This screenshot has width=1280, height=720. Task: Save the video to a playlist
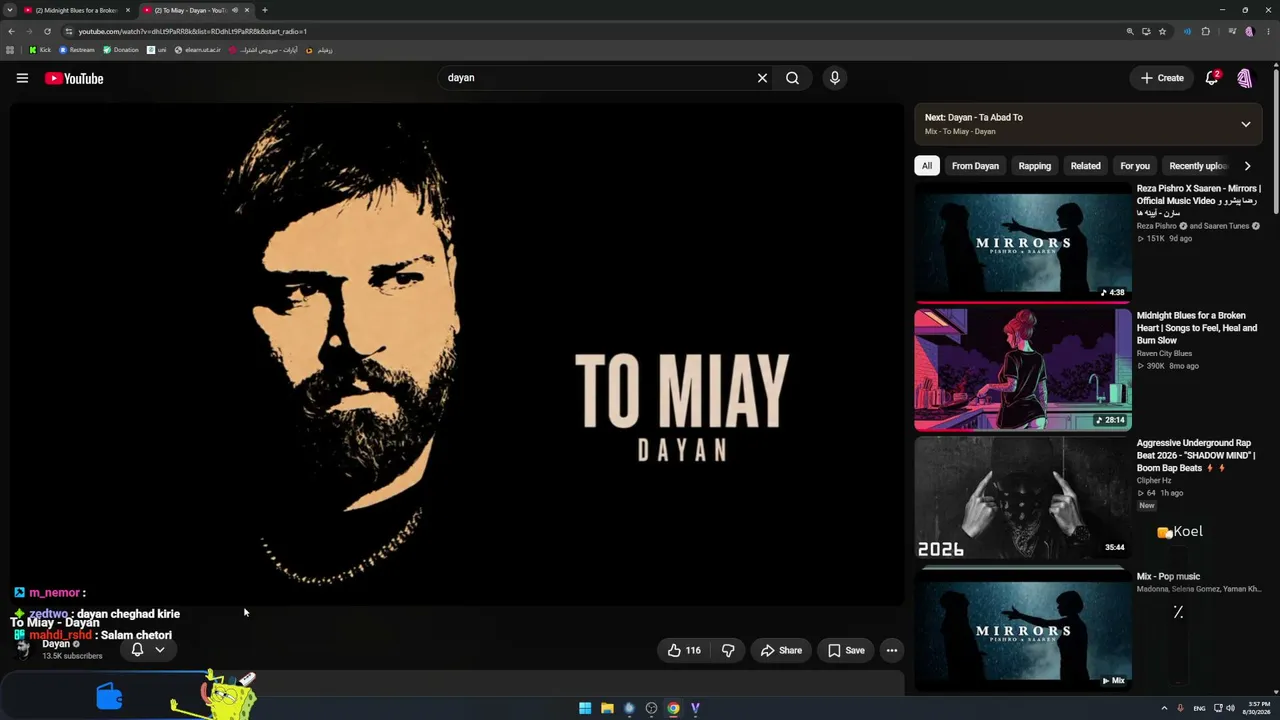846,650
